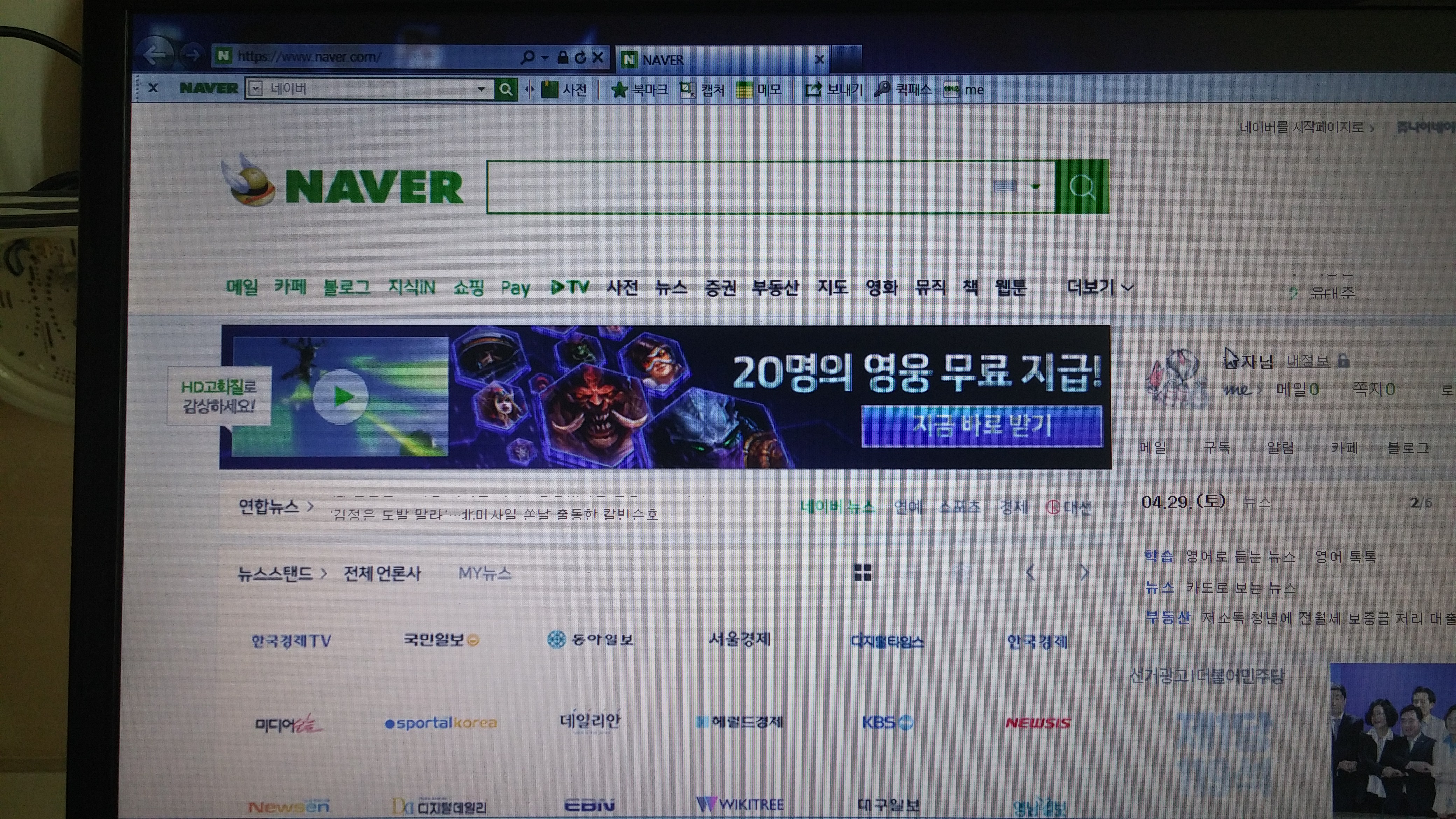
Task: Open the 연예 news link
Action: (908, 507)
